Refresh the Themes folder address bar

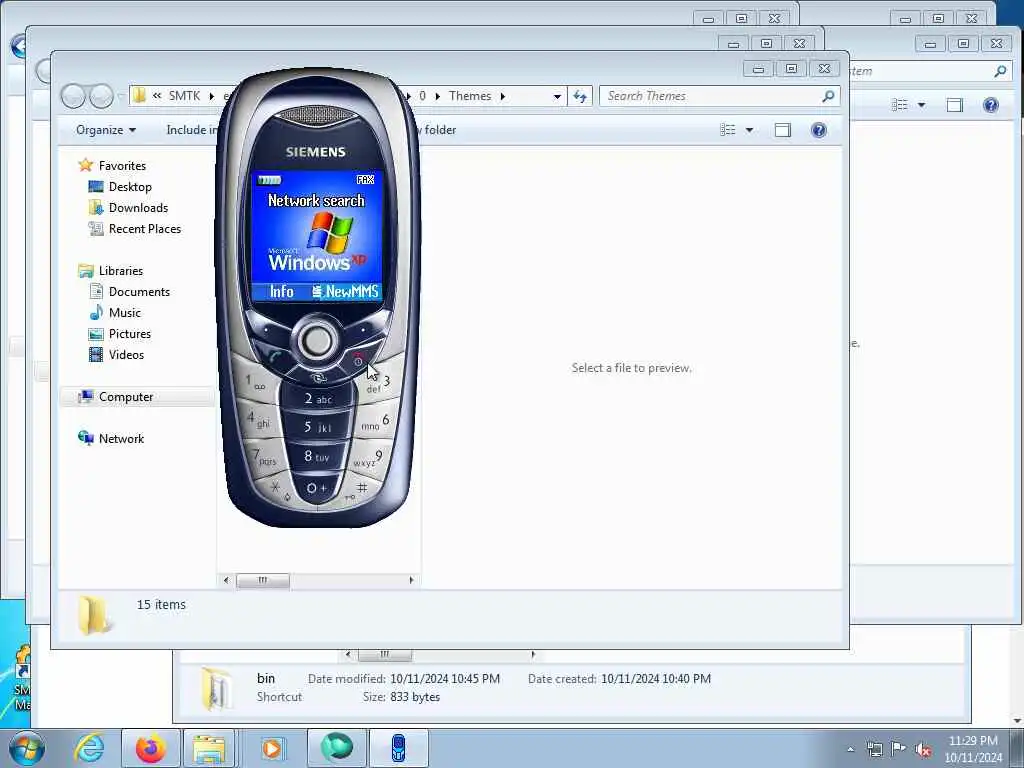pos(580,96)
